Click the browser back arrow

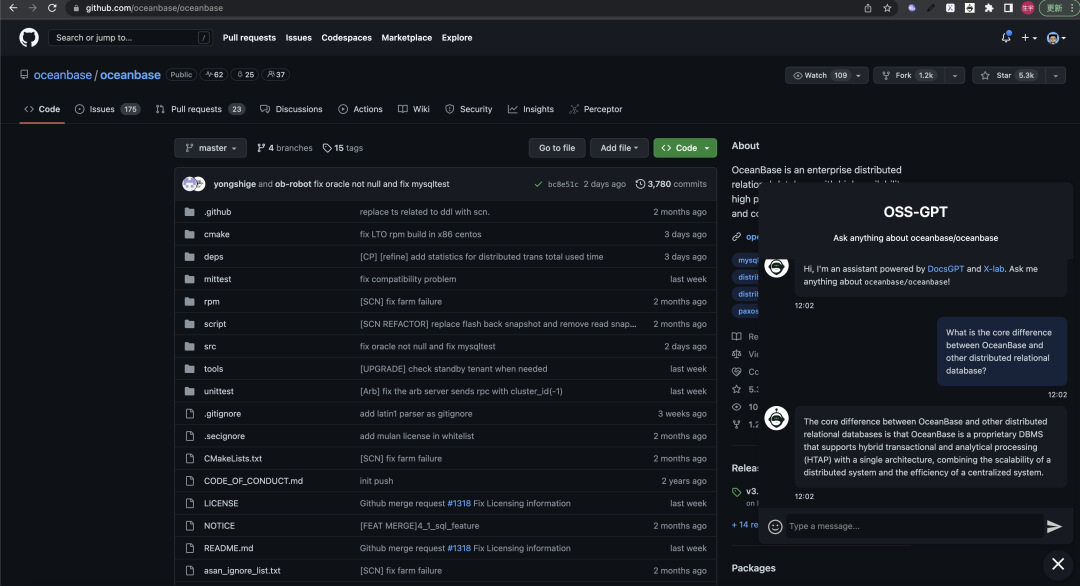13,8
